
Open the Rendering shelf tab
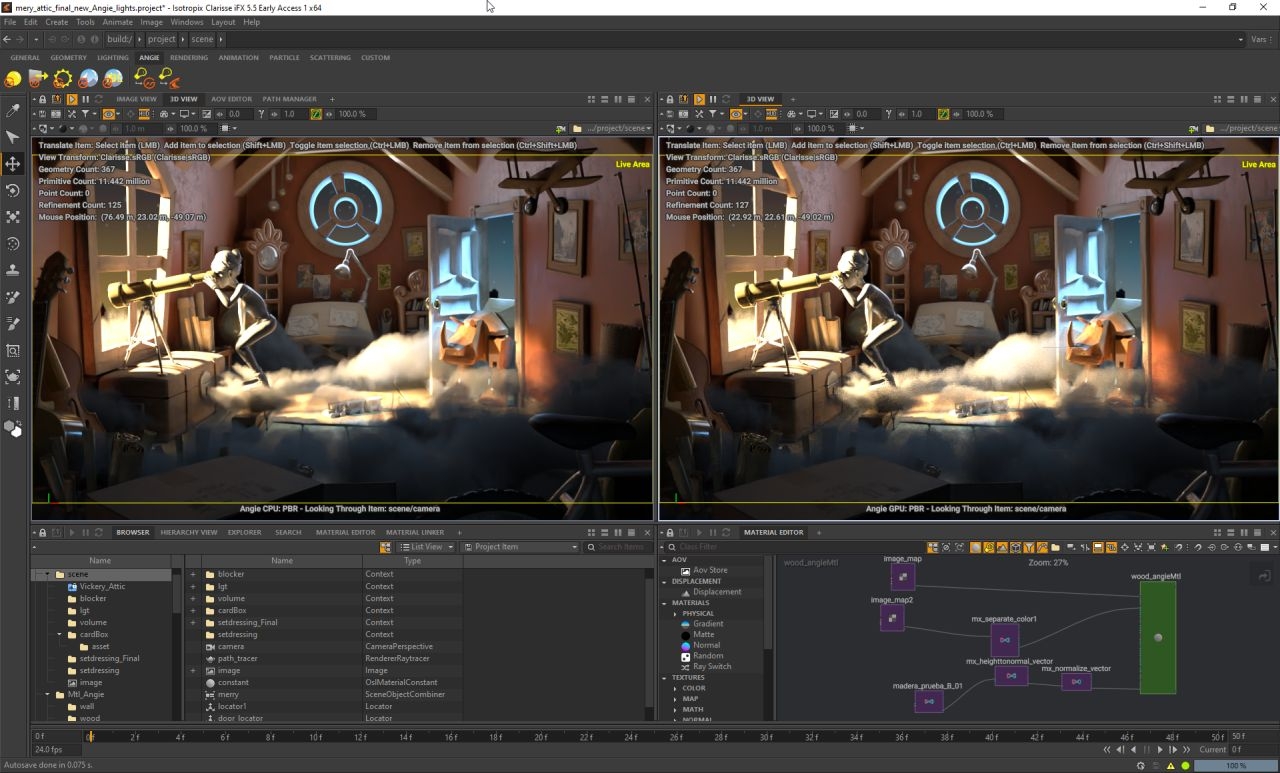point(189,58)
